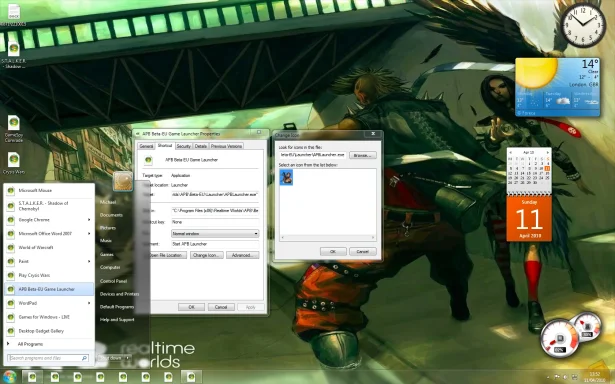The height and width of the screenshot is (384, 615).
Task: Click the Search programs and files box
Action: (x=48, y=358)
